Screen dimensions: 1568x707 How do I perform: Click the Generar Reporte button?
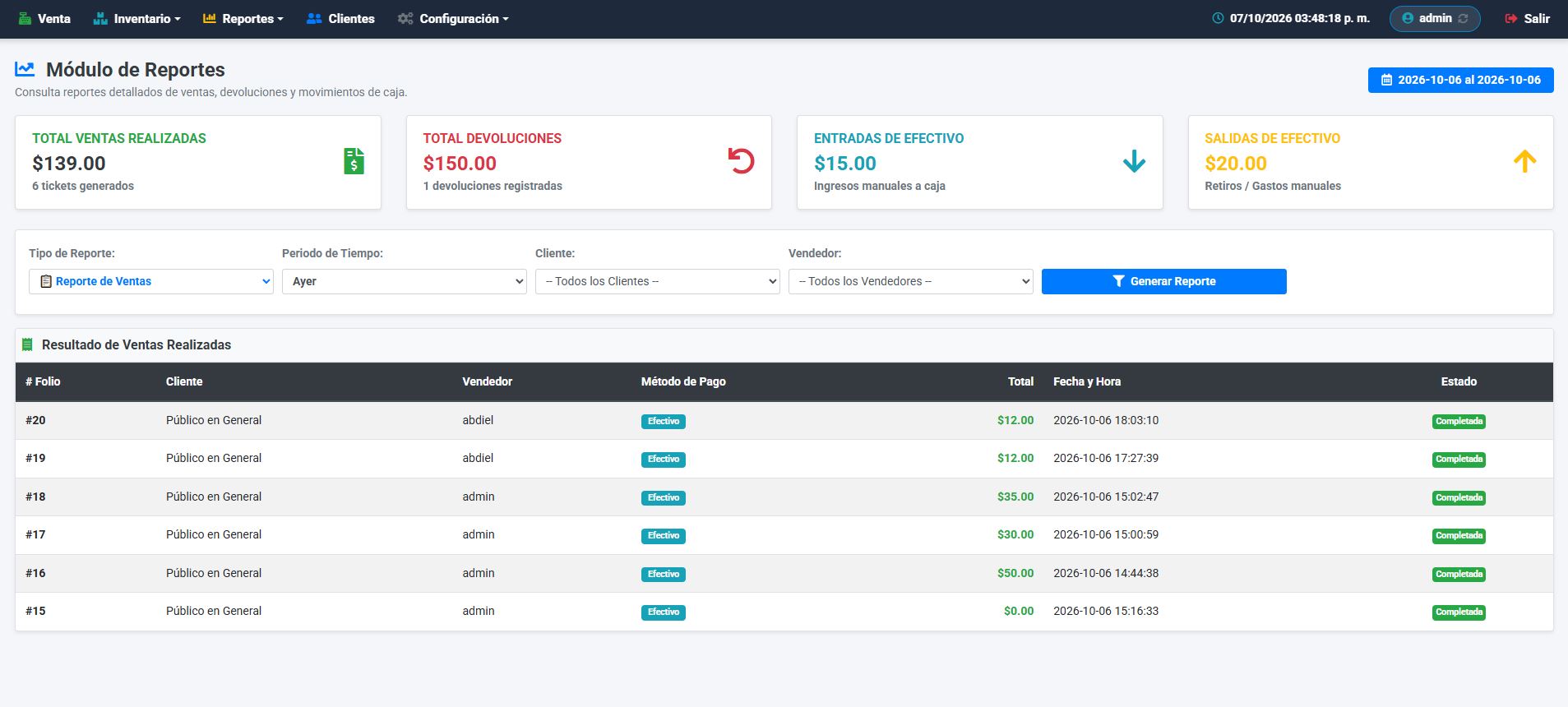1164,281
